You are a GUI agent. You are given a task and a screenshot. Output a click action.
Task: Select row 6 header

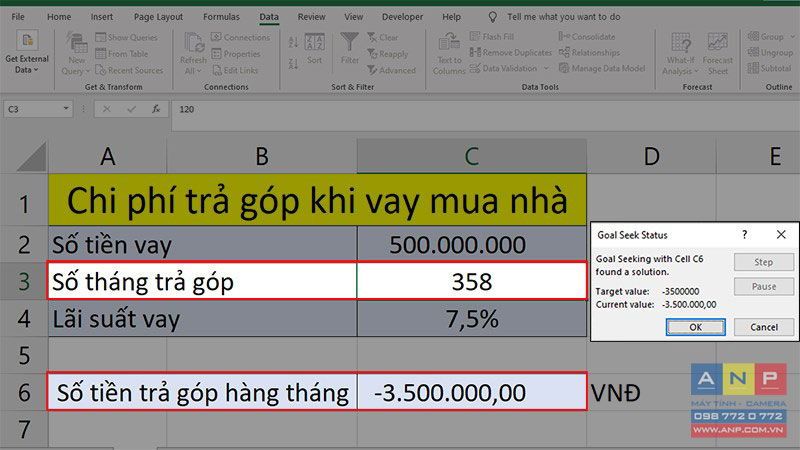[24, 392]
